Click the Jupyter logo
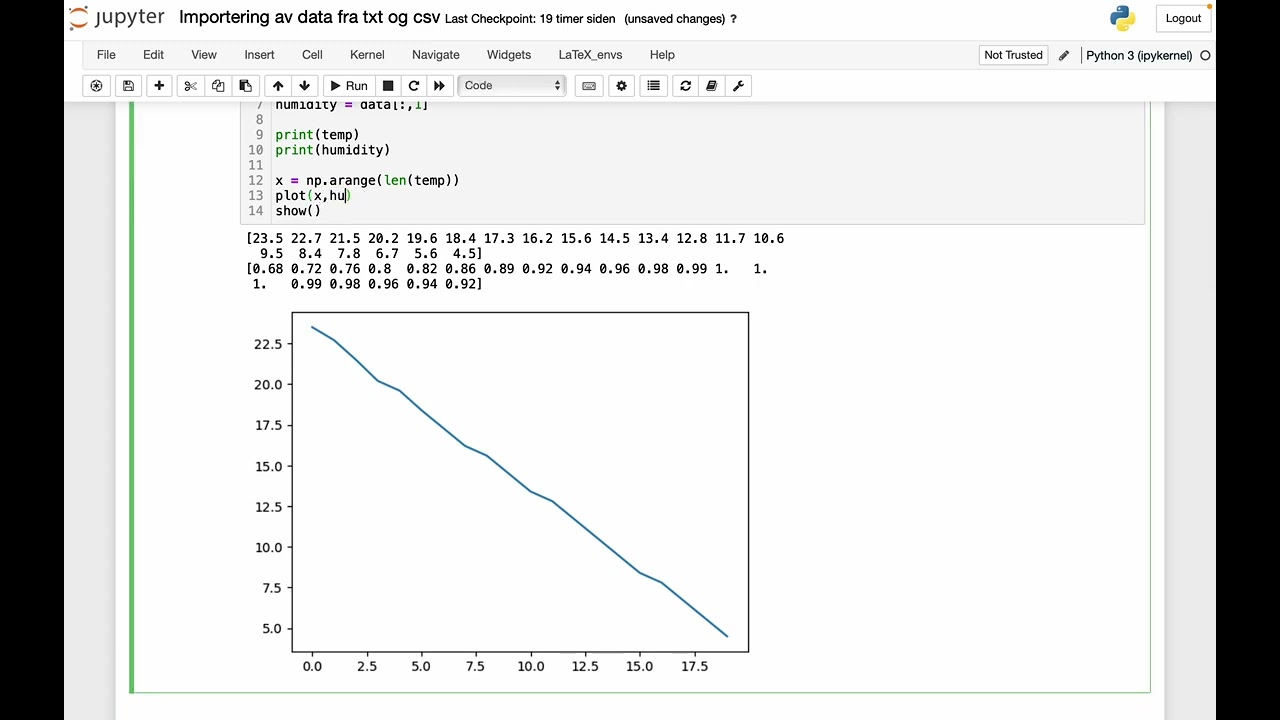The height and width of the screenshot is (720, 1280). (116, 18)
